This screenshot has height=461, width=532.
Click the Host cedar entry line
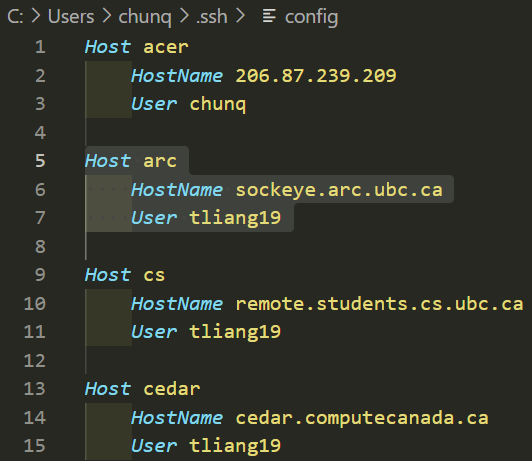(142, 389)
